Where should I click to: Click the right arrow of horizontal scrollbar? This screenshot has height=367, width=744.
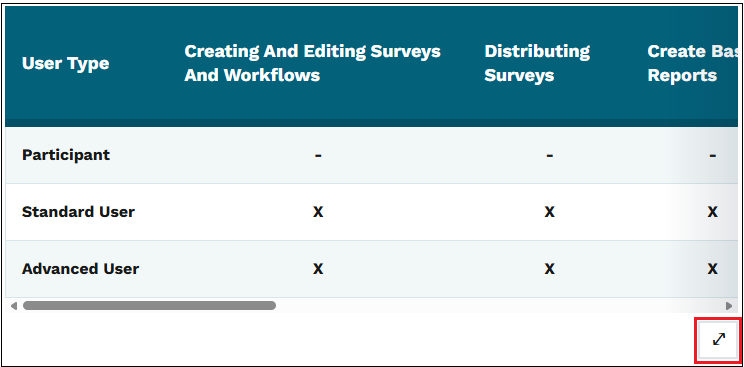729,306
